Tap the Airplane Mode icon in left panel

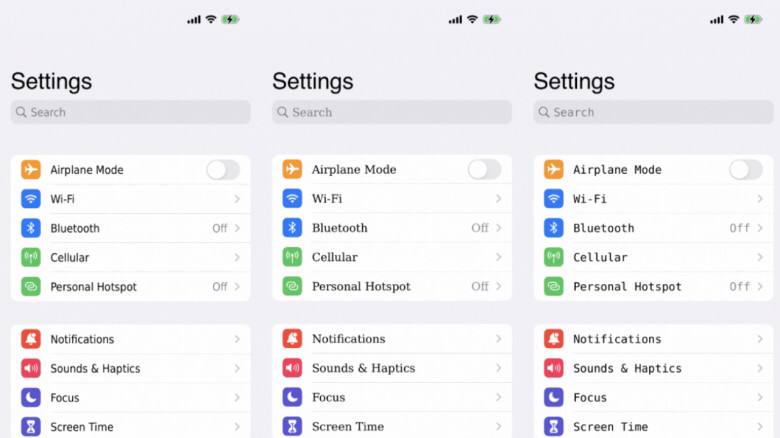pos(31,170)
